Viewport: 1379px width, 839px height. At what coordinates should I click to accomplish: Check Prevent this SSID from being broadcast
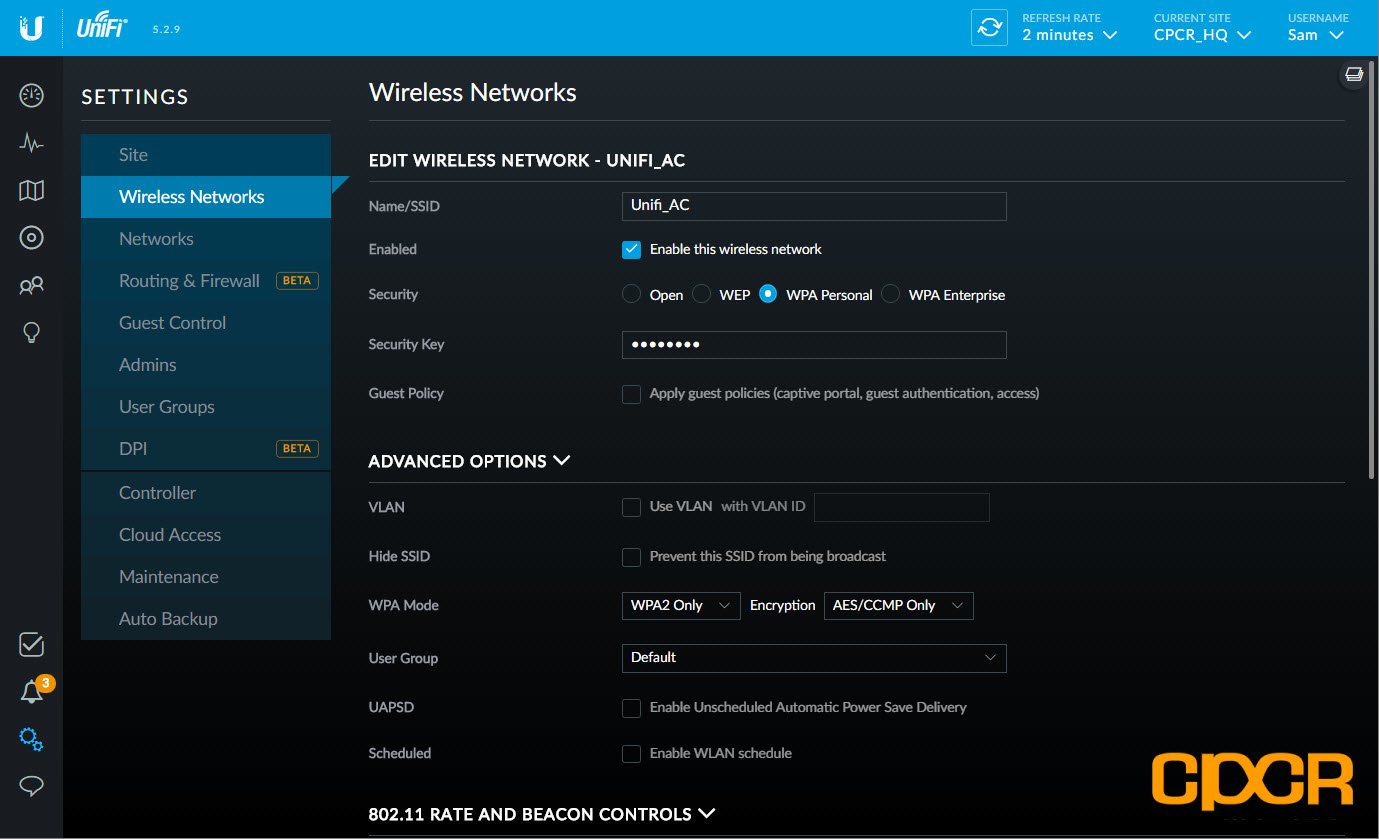coord(631,557)
